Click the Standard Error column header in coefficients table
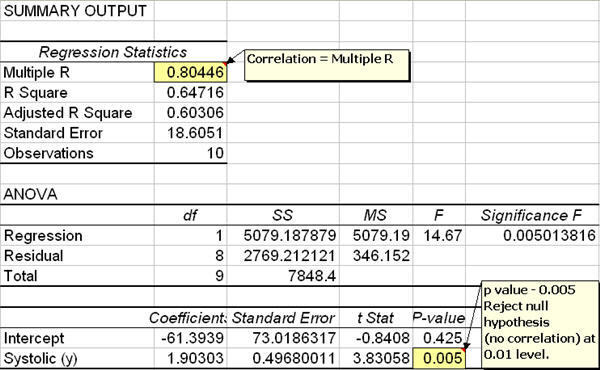Image resolution: width=600 pixels, height=370 pixels. pos(283,318)
